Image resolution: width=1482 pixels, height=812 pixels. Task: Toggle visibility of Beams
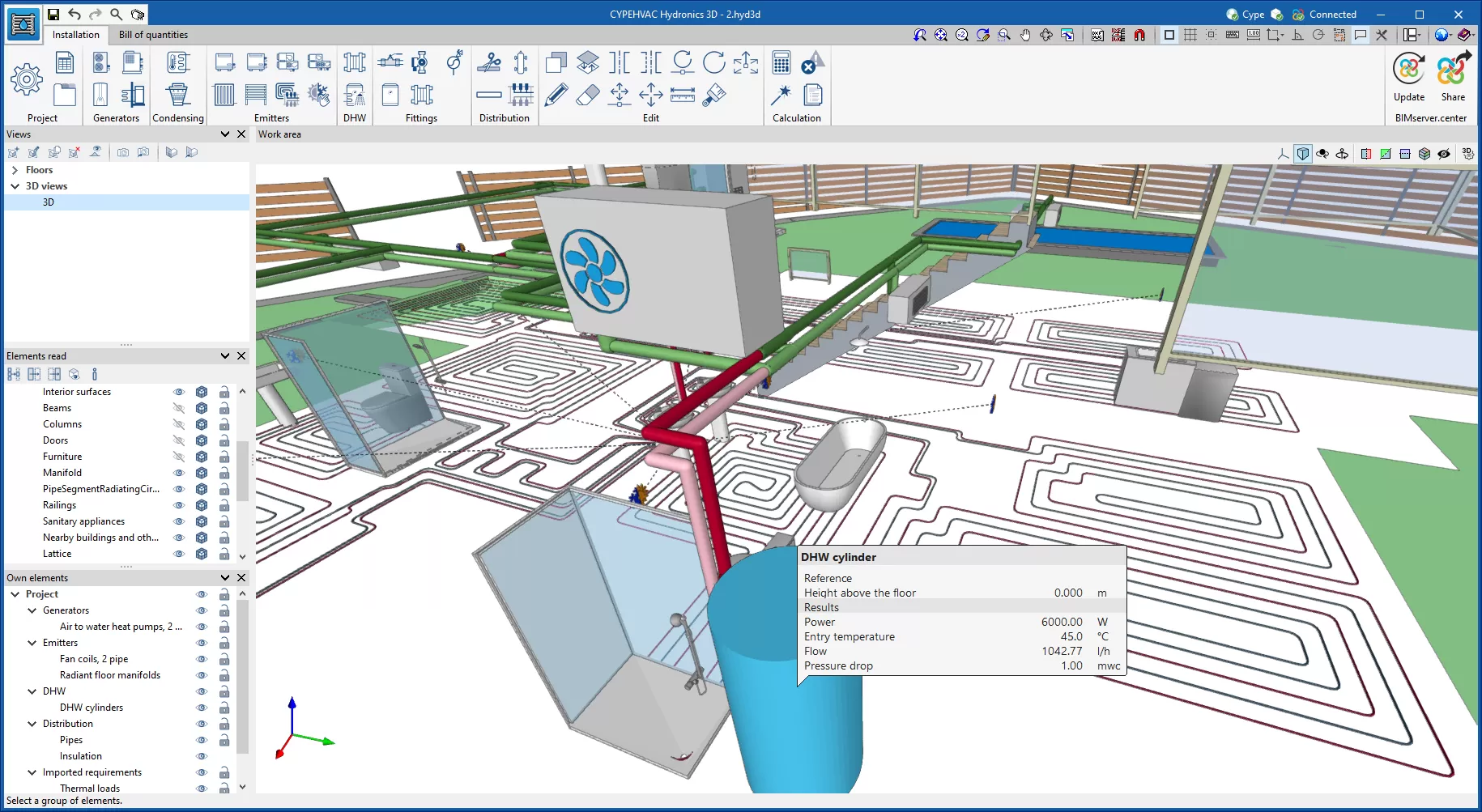point(179,408)
